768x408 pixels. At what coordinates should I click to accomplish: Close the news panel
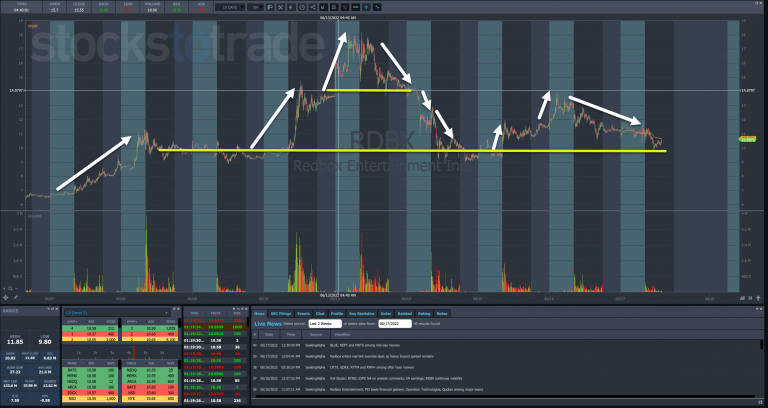click(x=763, y=309)
